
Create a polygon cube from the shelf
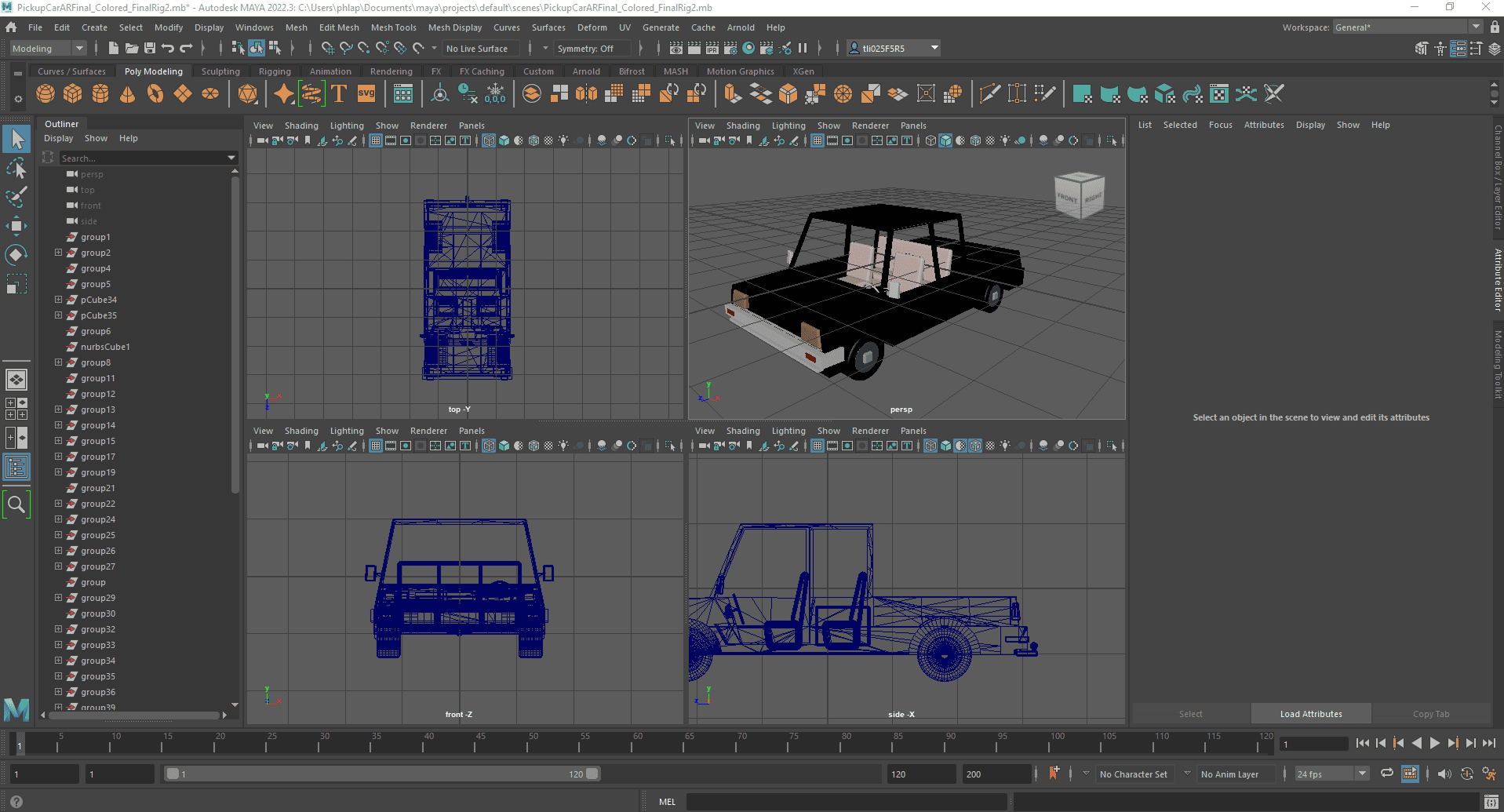[73, 94]
